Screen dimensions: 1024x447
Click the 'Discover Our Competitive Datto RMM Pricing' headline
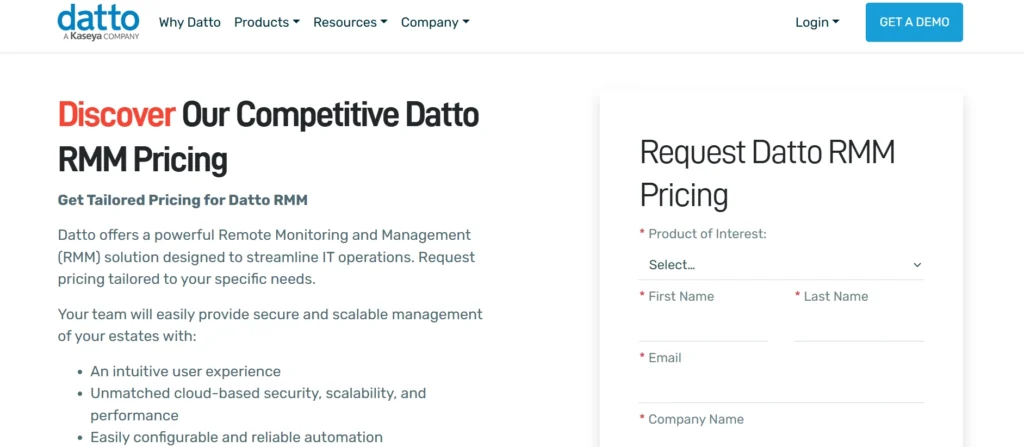[x=268, y=137]
